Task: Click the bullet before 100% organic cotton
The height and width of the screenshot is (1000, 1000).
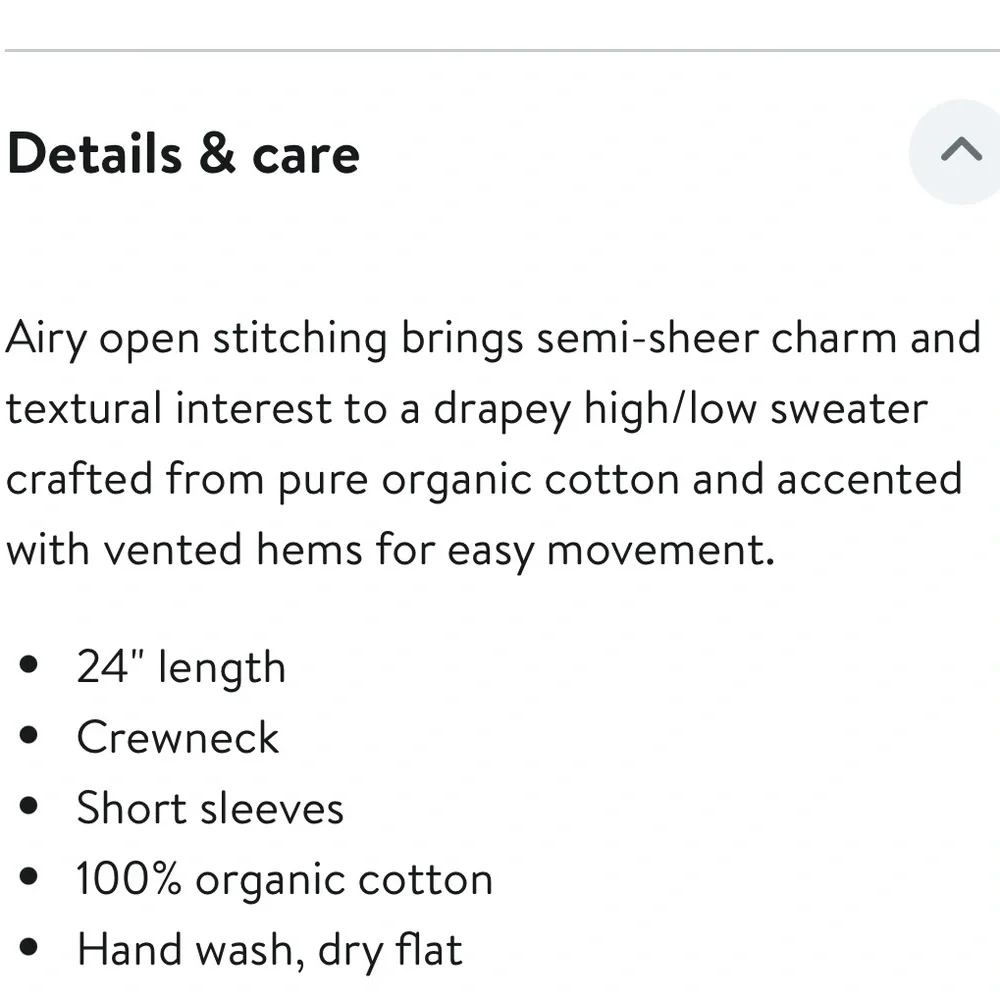Action: [30, 878]
